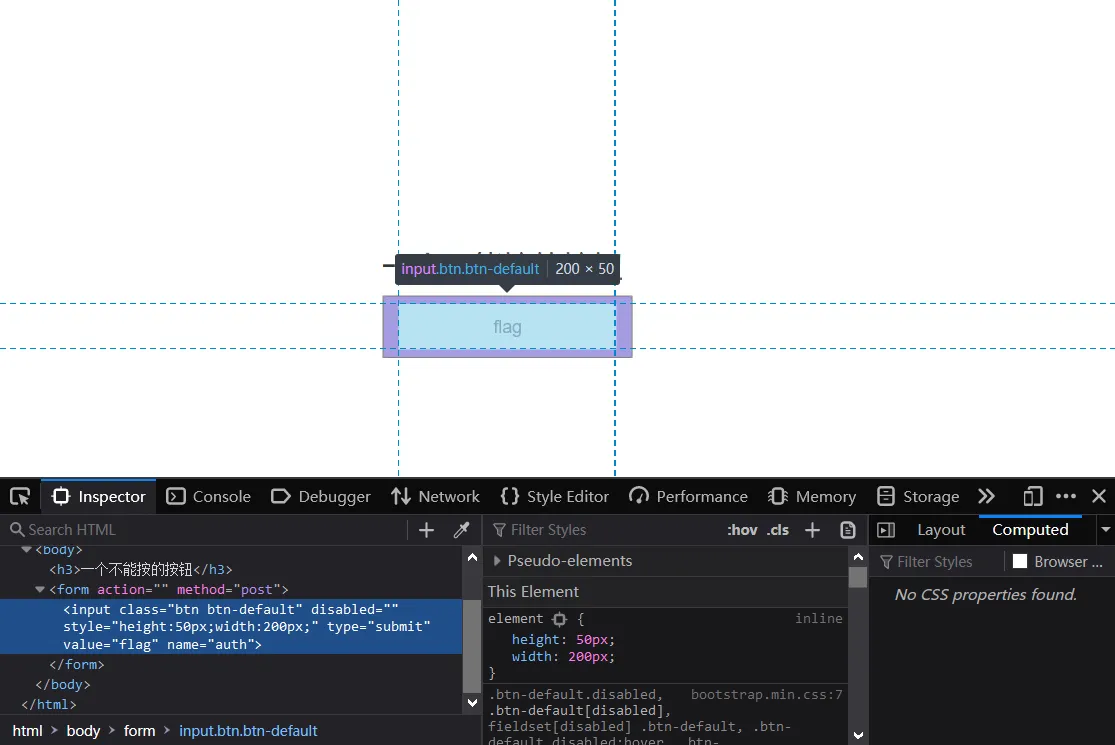Add new style rule plus button
The width and height of the screenshot is (1115, 745).
812,530
